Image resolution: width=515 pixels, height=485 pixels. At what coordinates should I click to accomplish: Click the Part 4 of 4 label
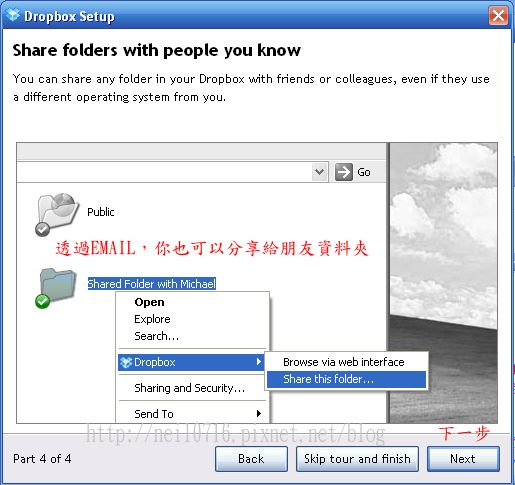click(42, 459)
